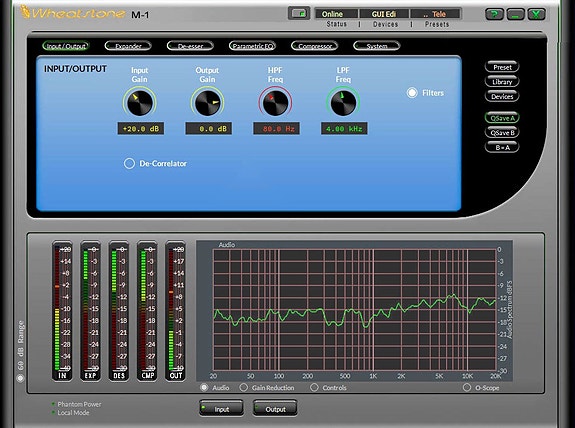Click the Output Gain knob

207,103
